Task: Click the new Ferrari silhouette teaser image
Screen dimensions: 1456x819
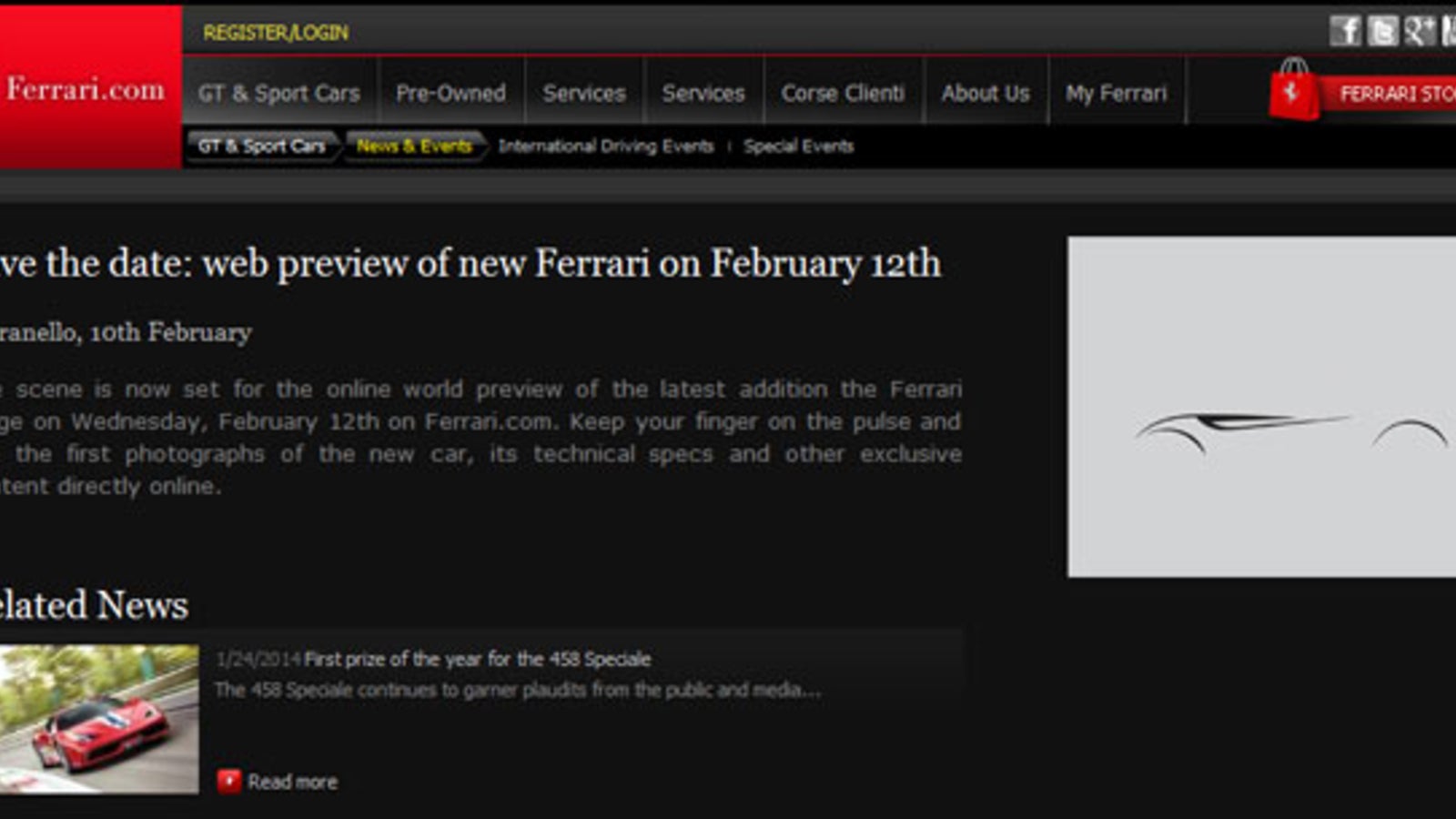Action: [1261, 406]
